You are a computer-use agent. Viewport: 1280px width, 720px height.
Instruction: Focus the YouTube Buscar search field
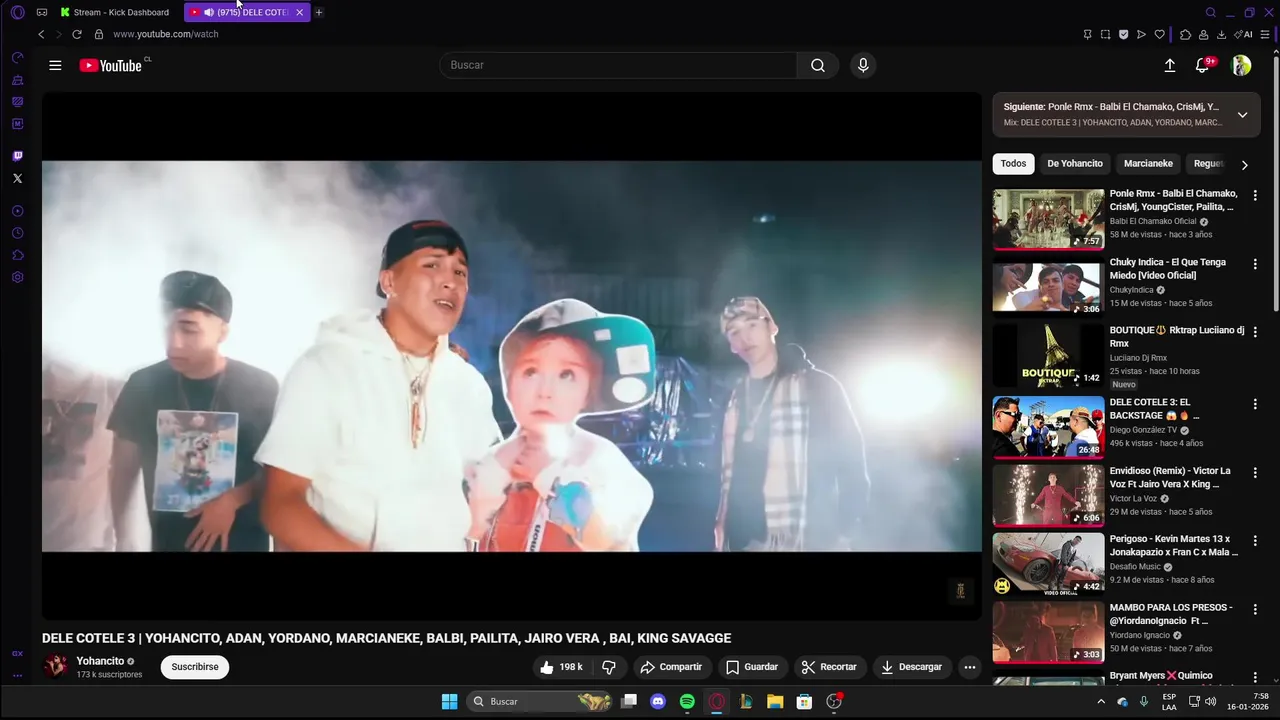(x=618, y=65)
